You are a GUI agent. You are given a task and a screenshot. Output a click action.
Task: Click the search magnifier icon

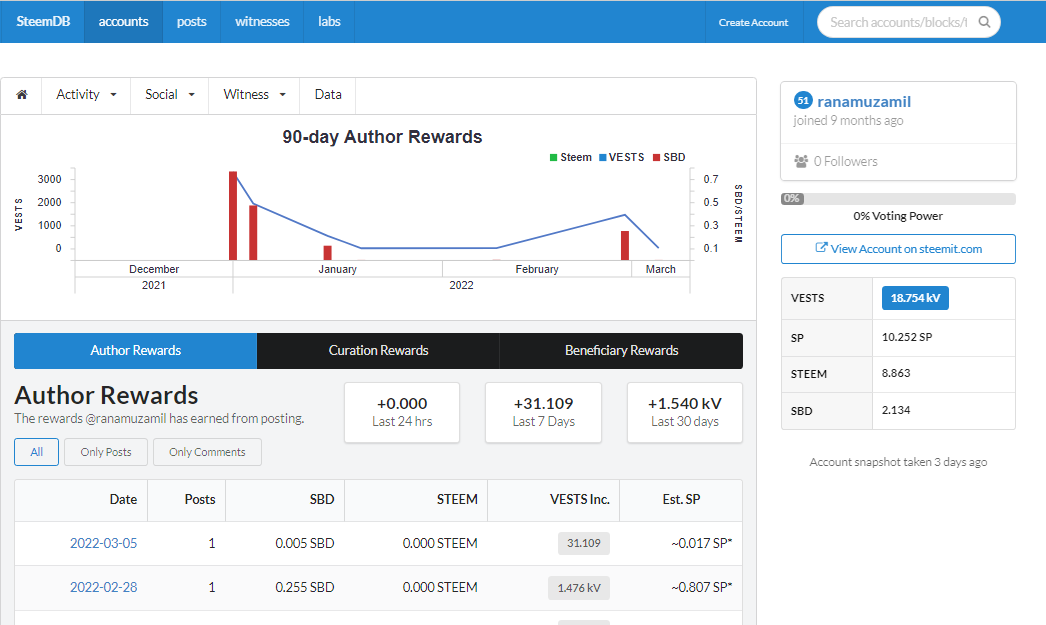point(984,22)
